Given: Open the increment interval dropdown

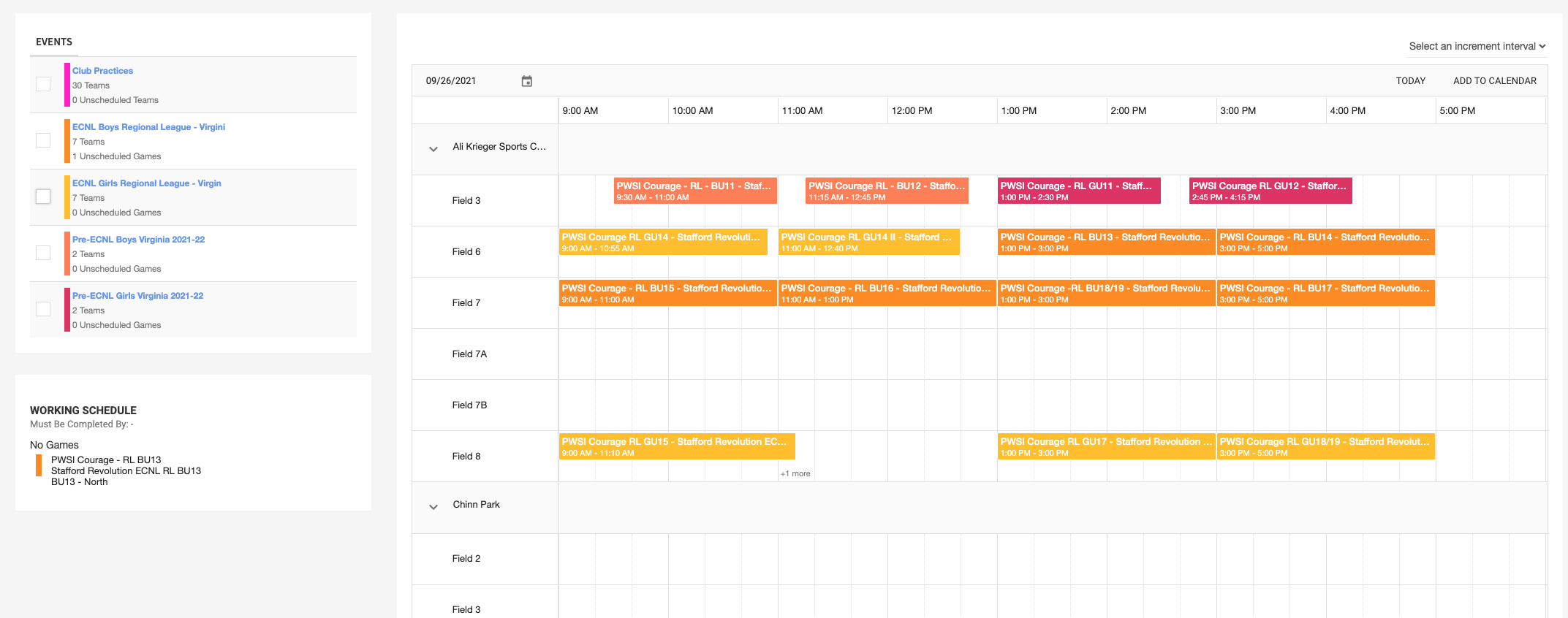Looking at the screenshot, I should coord(1477,46).
